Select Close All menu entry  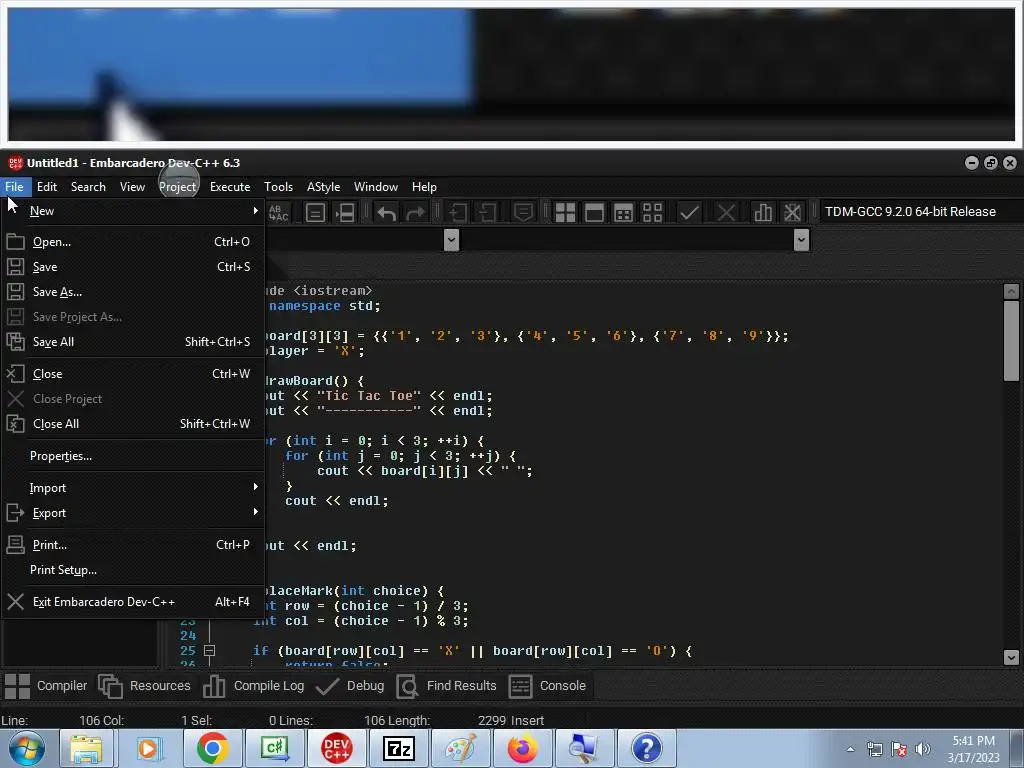point(133,424)
